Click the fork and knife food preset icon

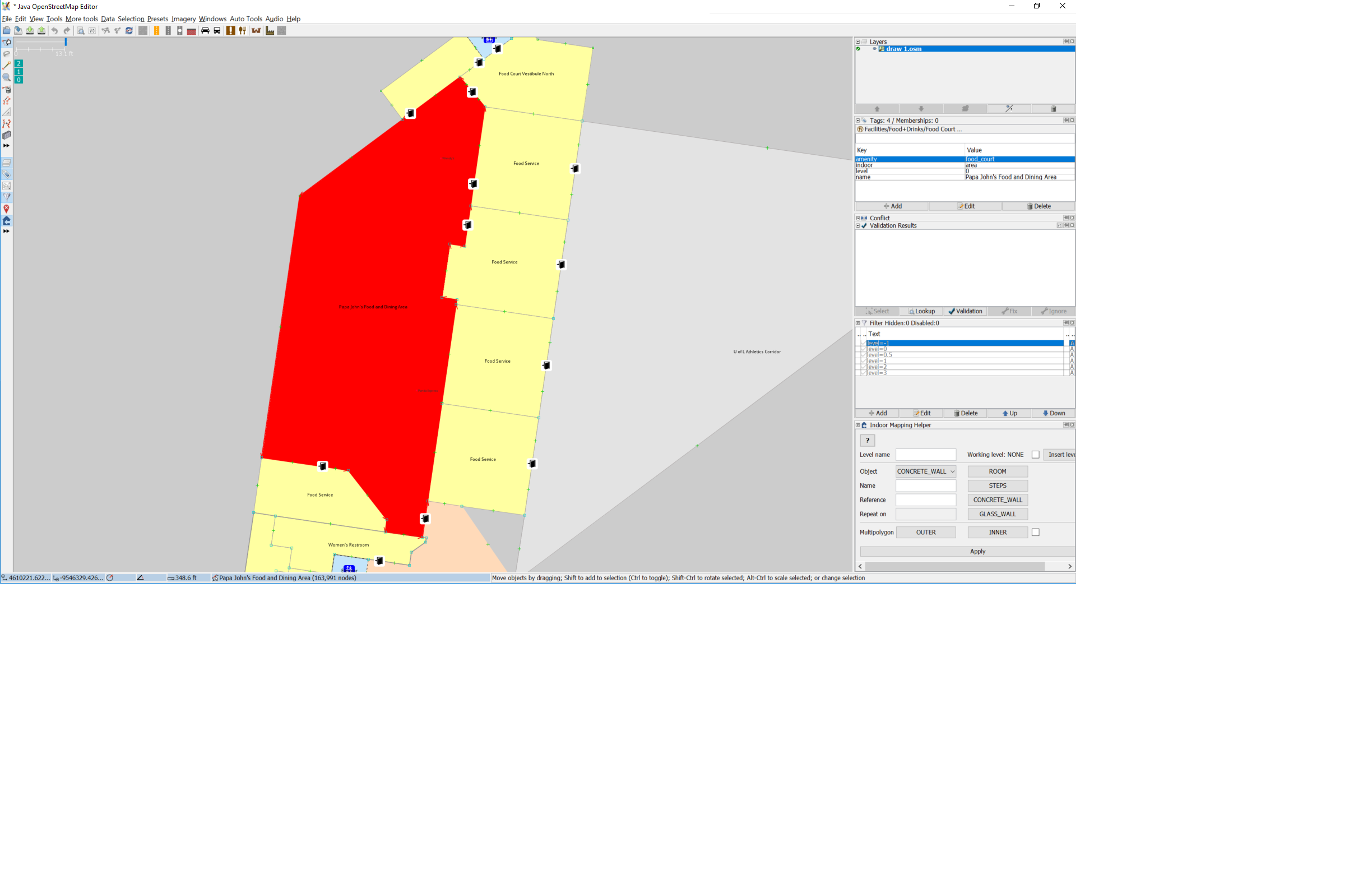tap(242, 31)
